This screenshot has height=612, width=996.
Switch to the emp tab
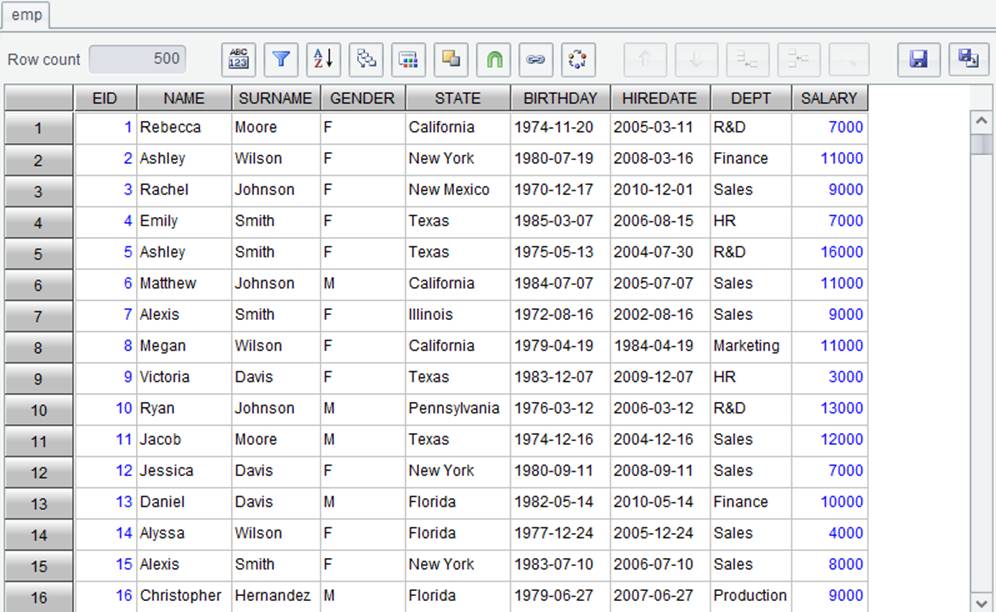(26, 15)
